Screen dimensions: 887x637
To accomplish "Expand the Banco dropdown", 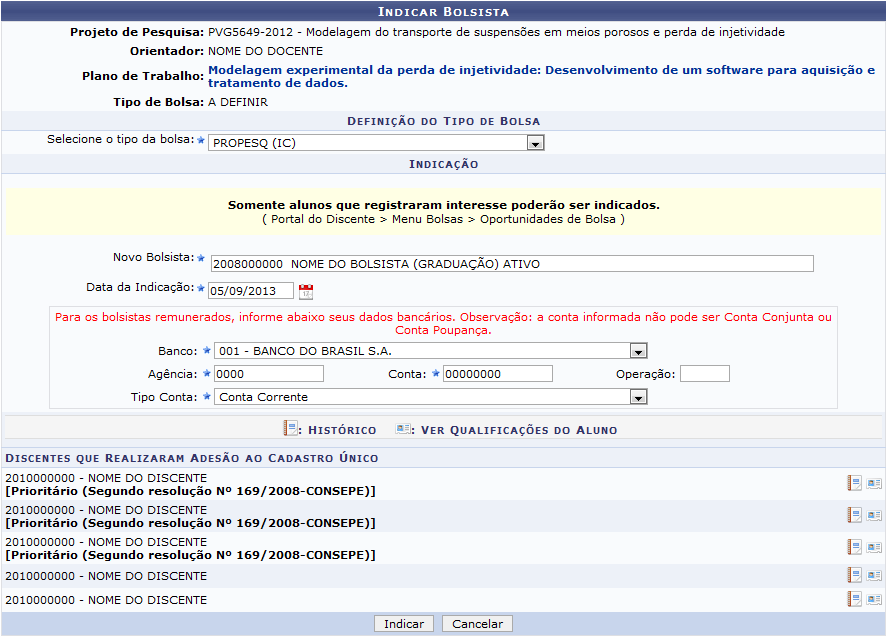I will tap(638, 351).
